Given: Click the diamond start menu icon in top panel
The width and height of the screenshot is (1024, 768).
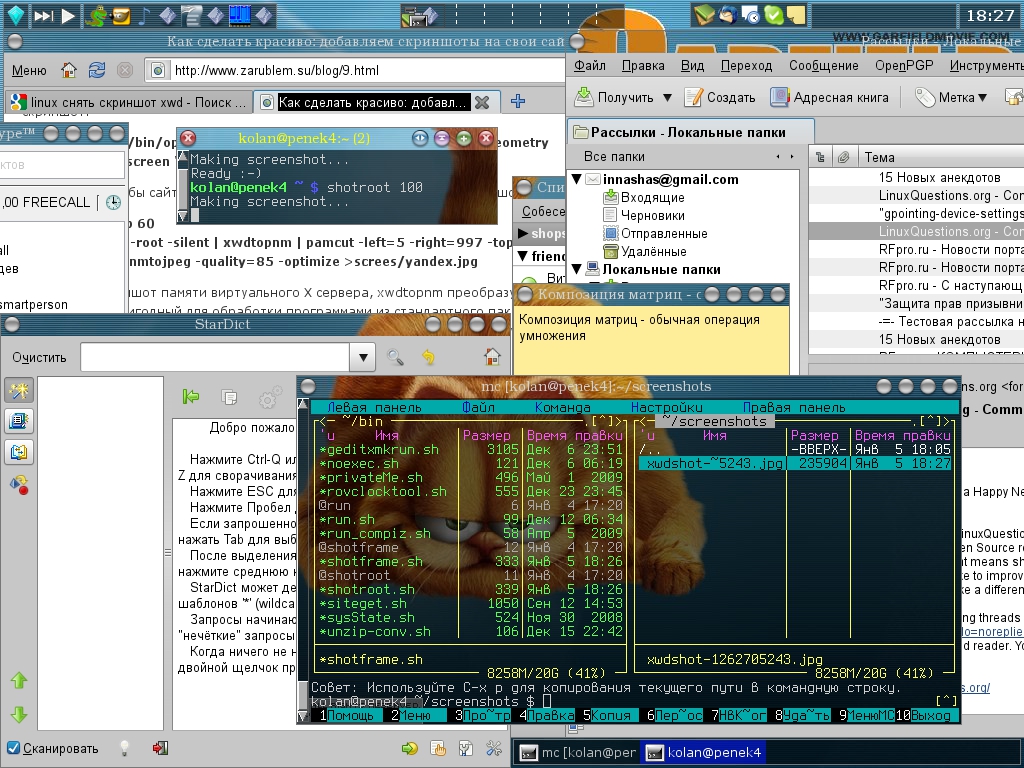Looking at the screenshot, I should tap(15, 14).
